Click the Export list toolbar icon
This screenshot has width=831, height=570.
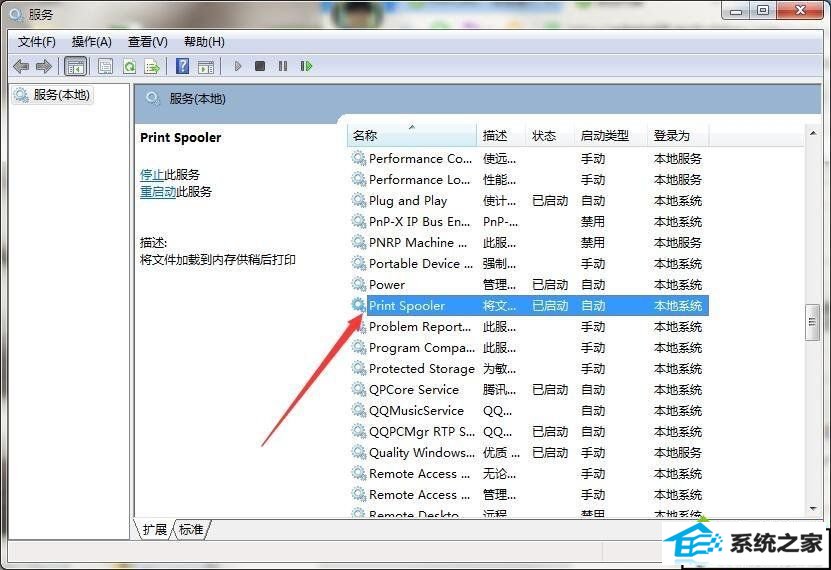pyautogui.click(x=152, y=66)
